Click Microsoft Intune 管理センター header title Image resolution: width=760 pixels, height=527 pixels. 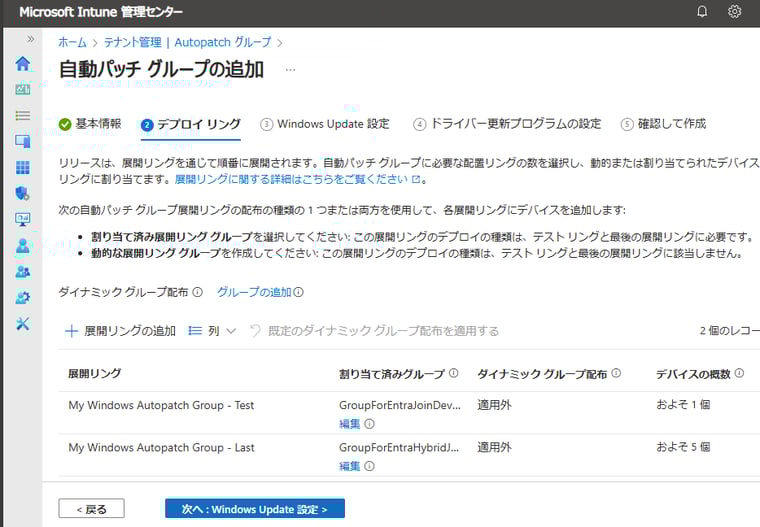[x=101, y=12]
